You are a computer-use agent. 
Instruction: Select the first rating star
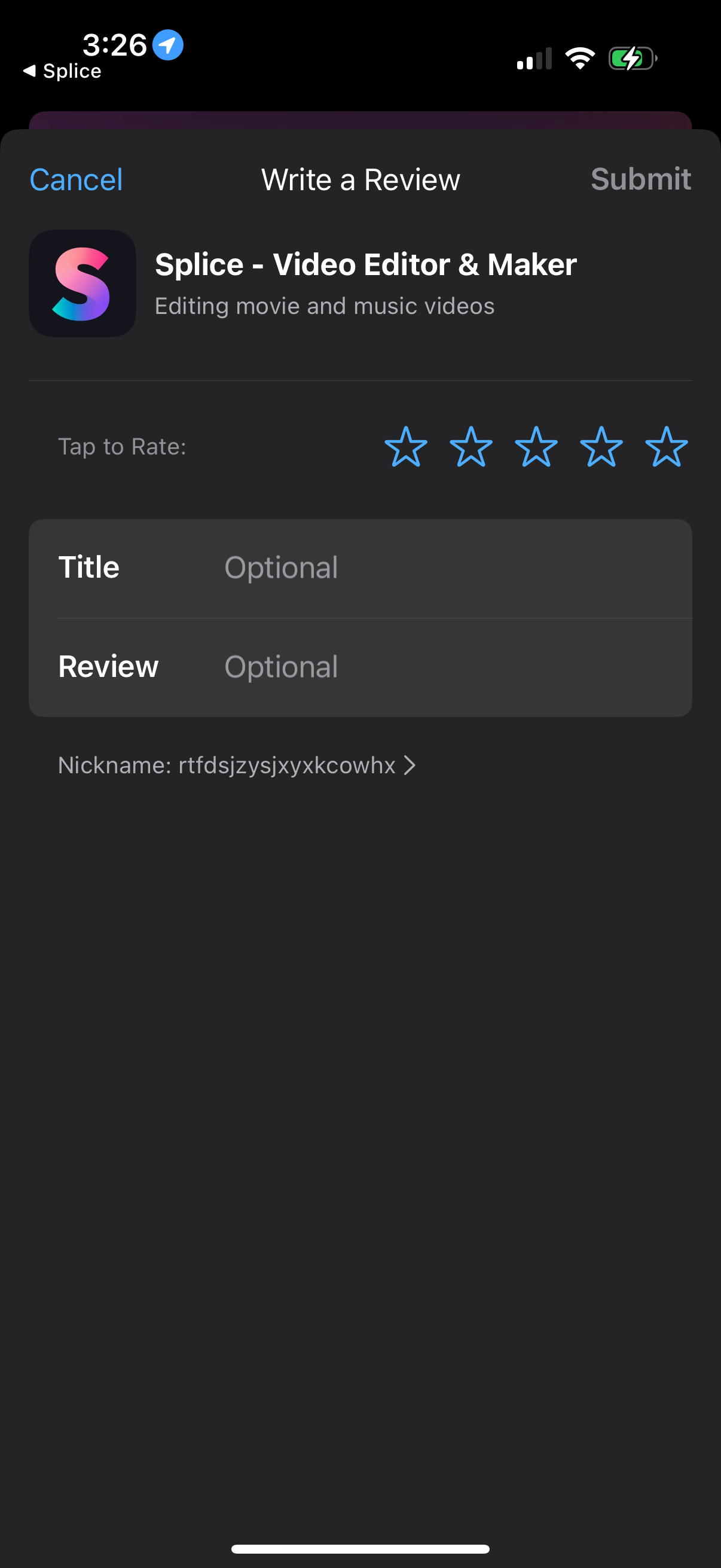(x=408, y=447)
